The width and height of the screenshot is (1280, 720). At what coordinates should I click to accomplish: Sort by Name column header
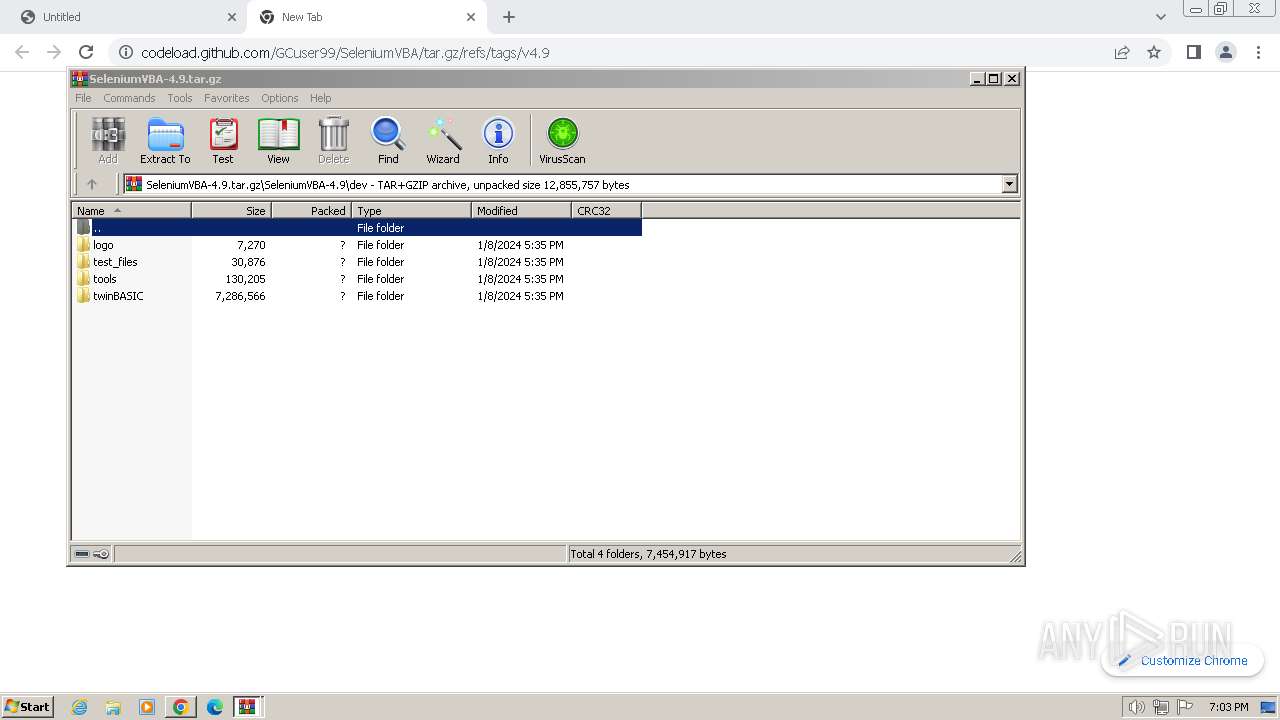131,211
